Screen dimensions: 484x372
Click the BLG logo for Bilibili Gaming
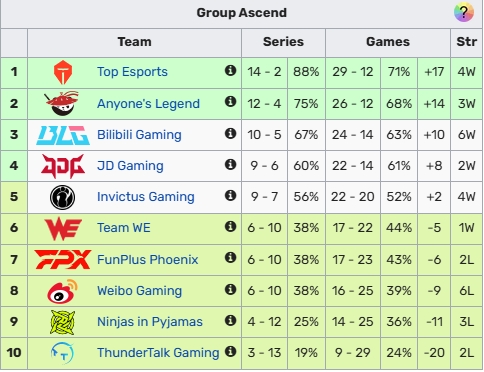point(63,135)
